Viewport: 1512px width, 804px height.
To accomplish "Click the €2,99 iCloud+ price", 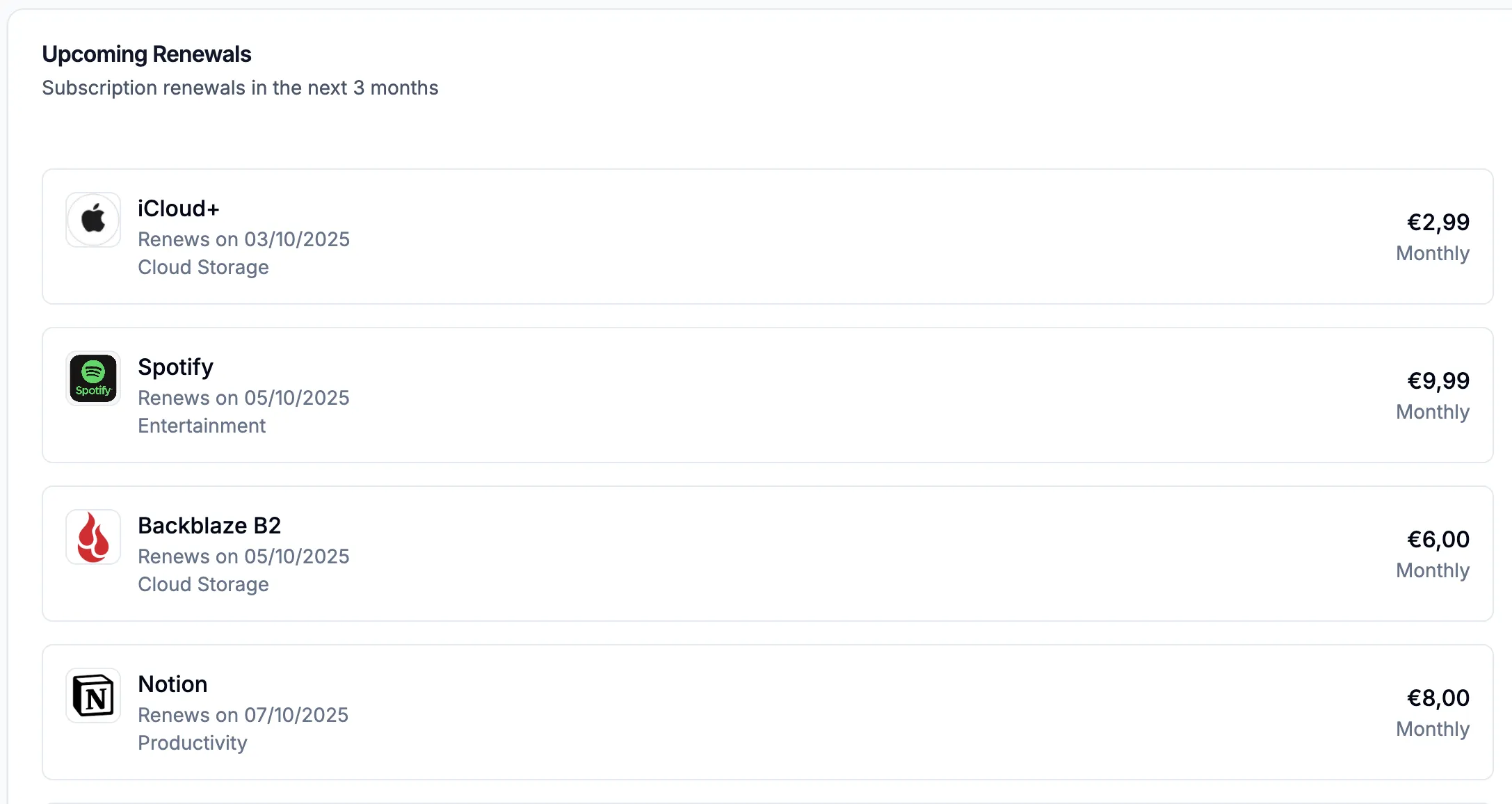I will (1438, 223).
